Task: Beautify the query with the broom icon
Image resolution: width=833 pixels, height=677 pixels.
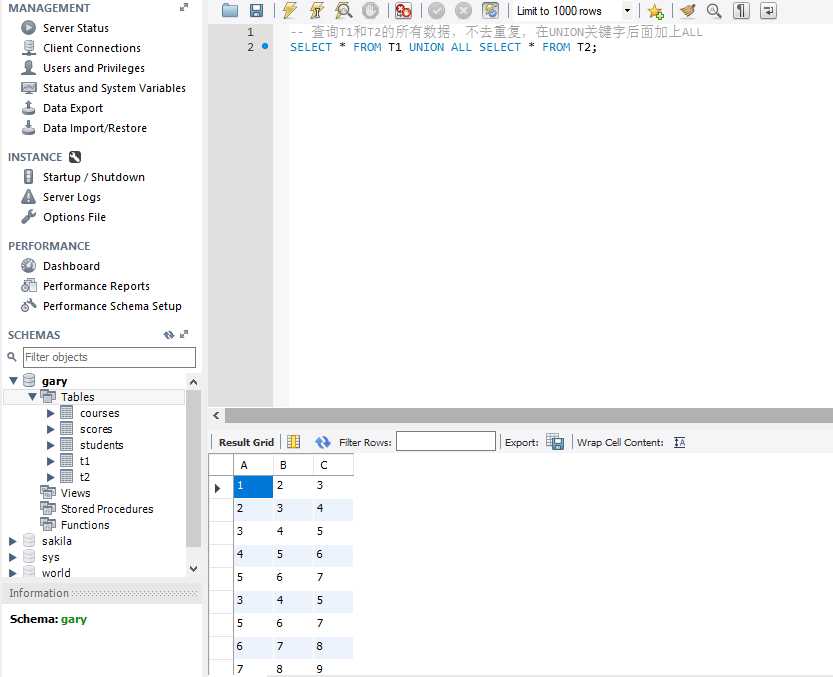Action: click(688, 11)
